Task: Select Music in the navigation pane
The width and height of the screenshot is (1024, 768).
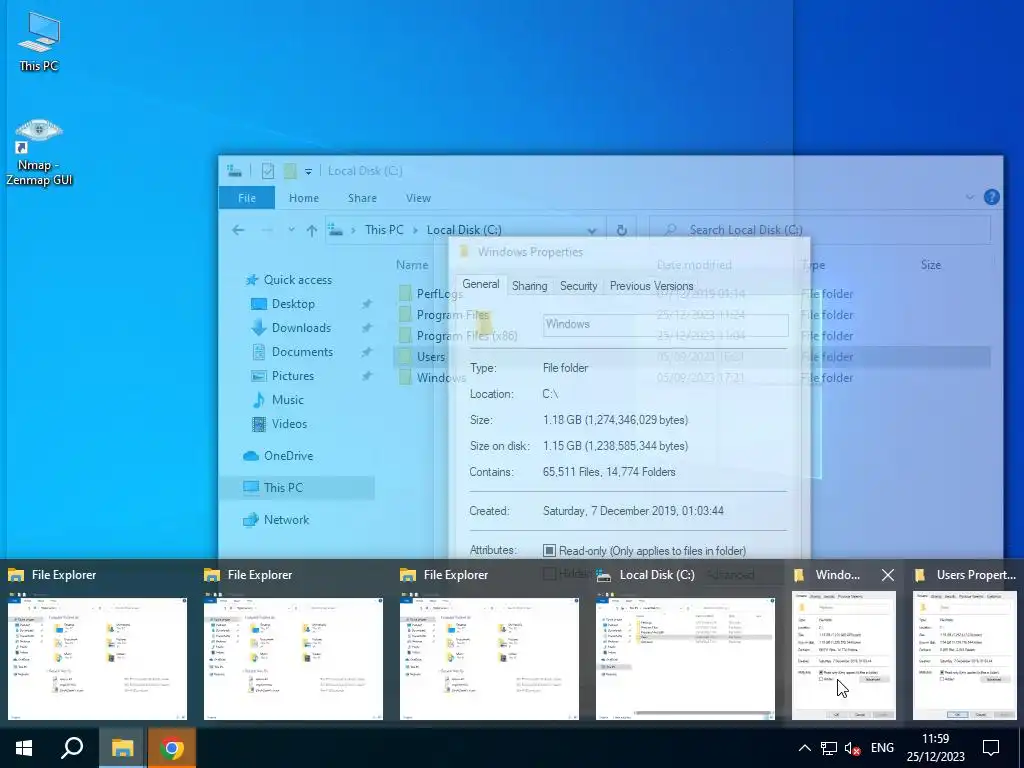Action: click(287, 400)
